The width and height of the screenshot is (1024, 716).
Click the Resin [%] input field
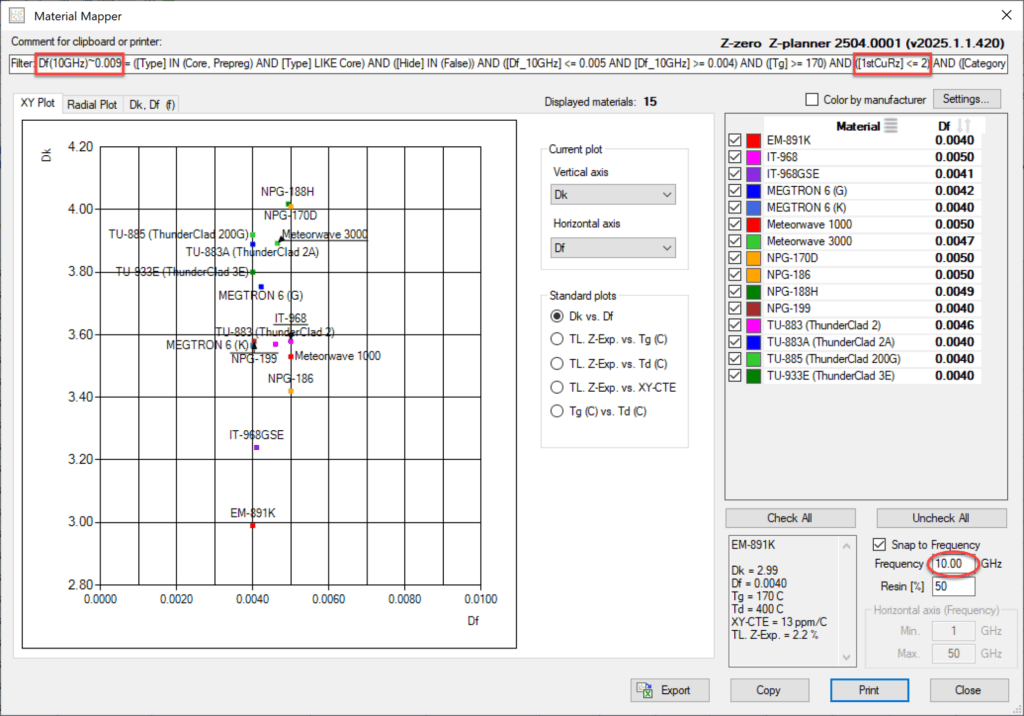(x=952, y=587)
